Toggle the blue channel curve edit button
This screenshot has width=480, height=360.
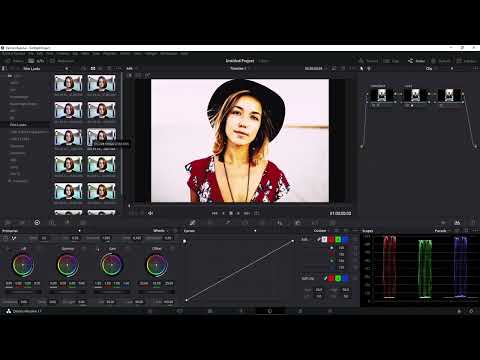[345, 239]
